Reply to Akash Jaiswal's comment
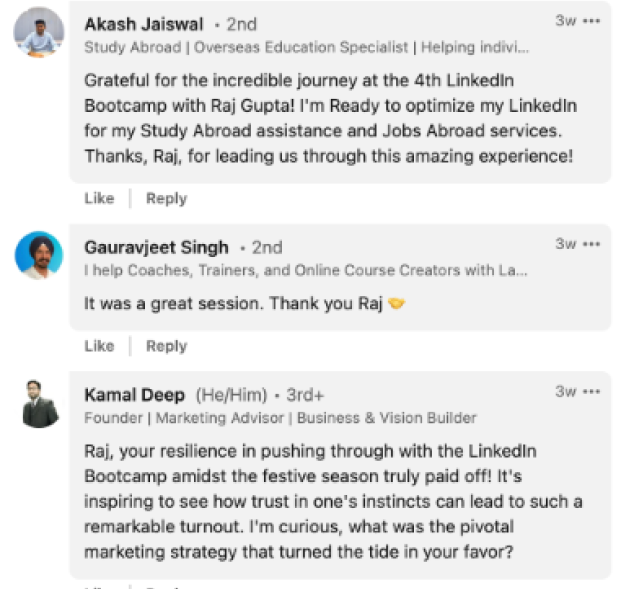 (166, 198)
